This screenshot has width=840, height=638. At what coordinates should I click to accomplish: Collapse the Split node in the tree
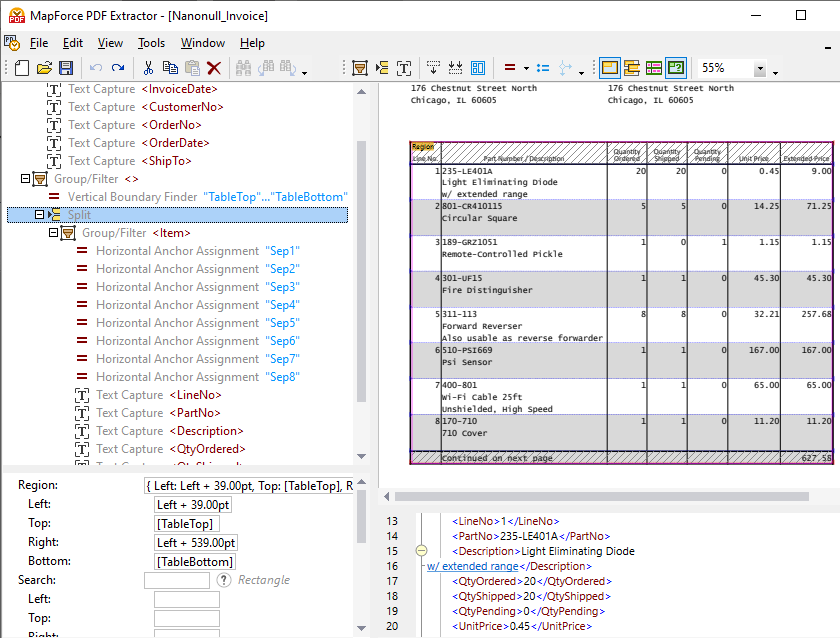(x=39, y=215)
